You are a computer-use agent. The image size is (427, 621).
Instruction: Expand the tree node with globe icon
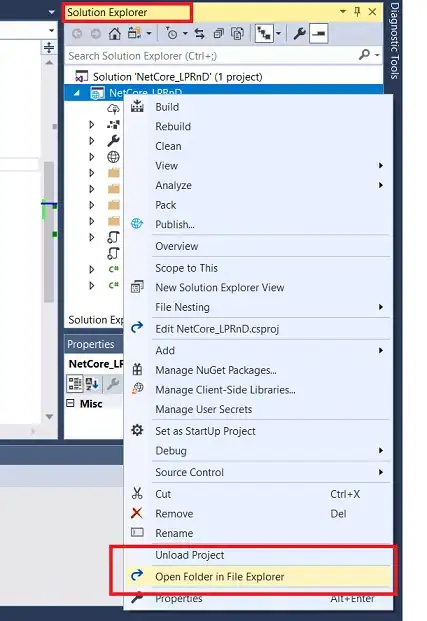(92, 157)
